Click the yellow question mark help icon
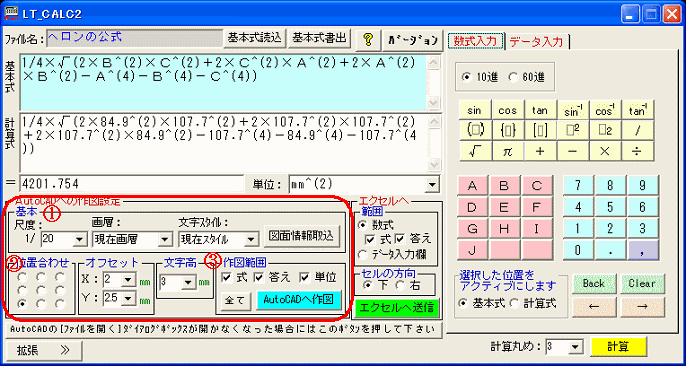The image size is (686, 366). tap(368, 39)
